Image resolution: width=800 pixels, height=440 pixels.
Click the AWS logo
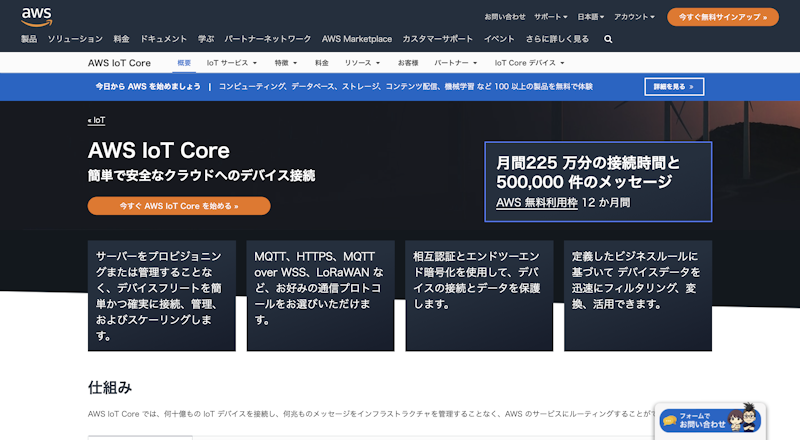click(x=37, y=14)
